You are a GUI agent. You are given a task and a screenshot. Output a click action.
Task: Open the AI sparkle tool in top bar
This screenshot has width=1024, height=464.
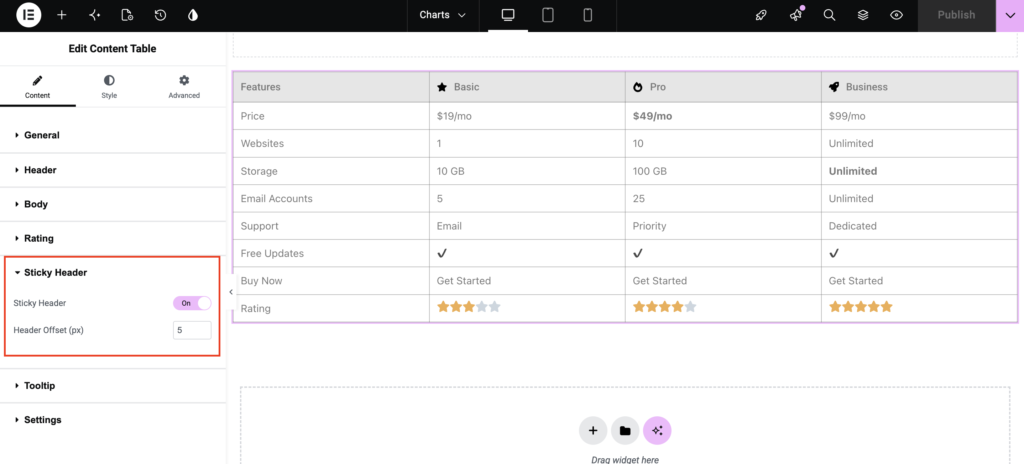pyautogui.click(x=95, y=15)
